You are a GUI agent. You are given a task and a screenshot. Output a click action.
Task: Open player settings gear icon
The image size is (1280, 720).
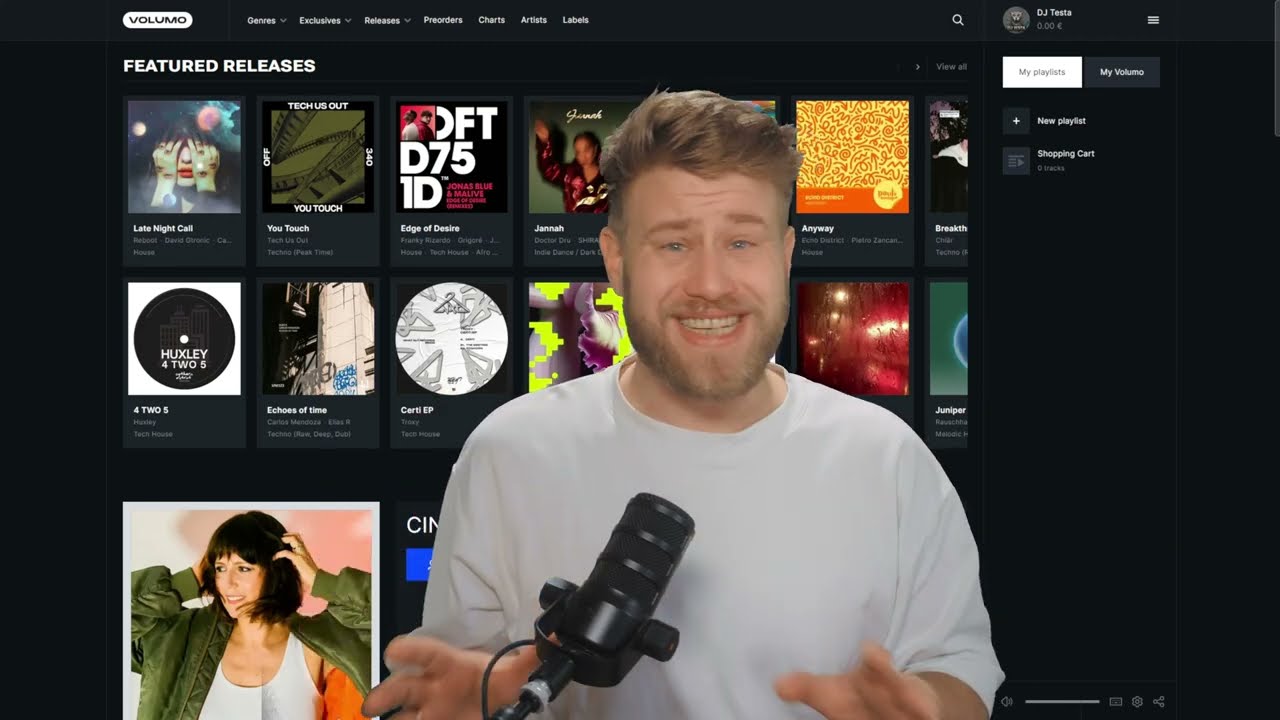[x=1137, y=702]
